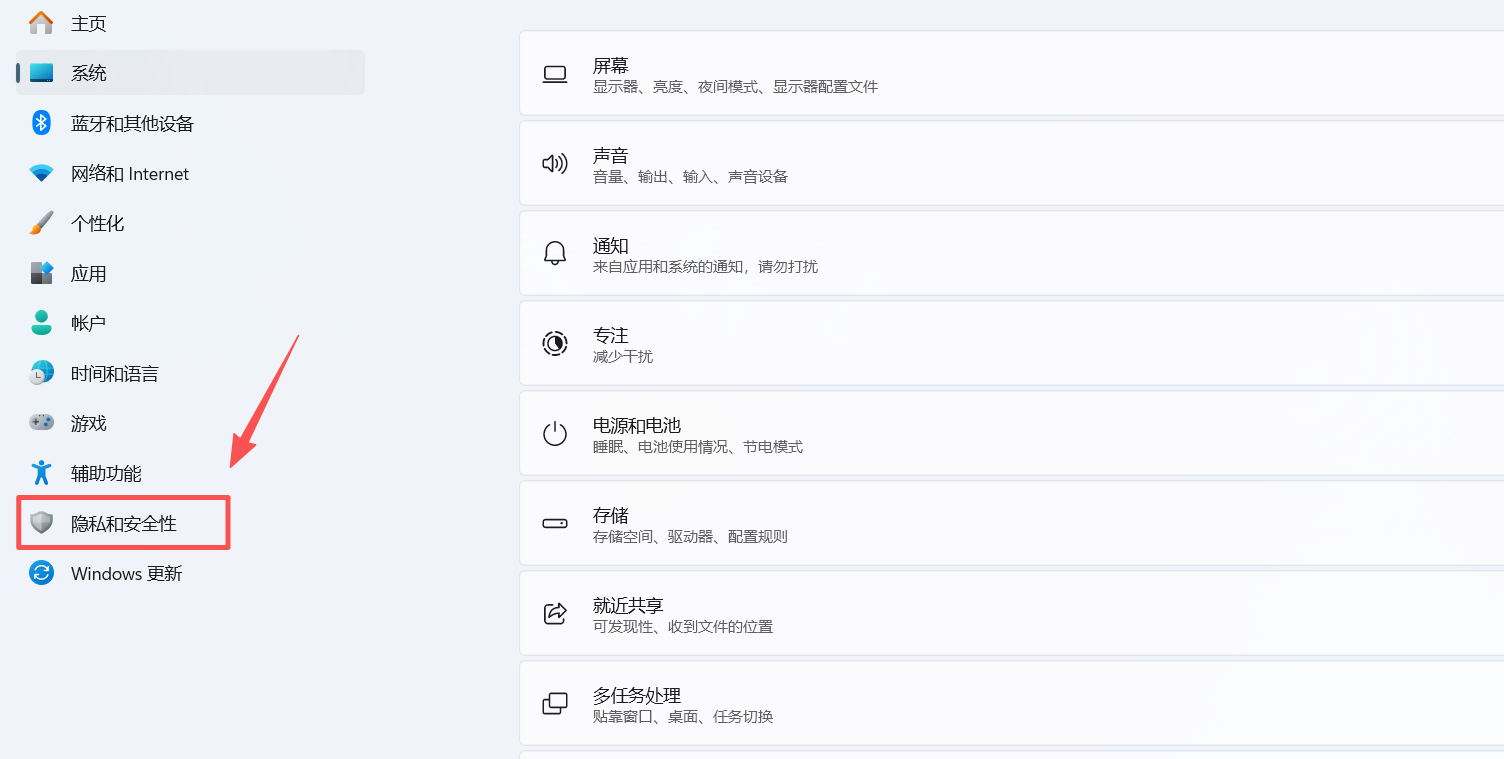1504x759 pixels.
Task: Choose the 辅助功能 label in sidebar
Action: click(x=106, y=474)
